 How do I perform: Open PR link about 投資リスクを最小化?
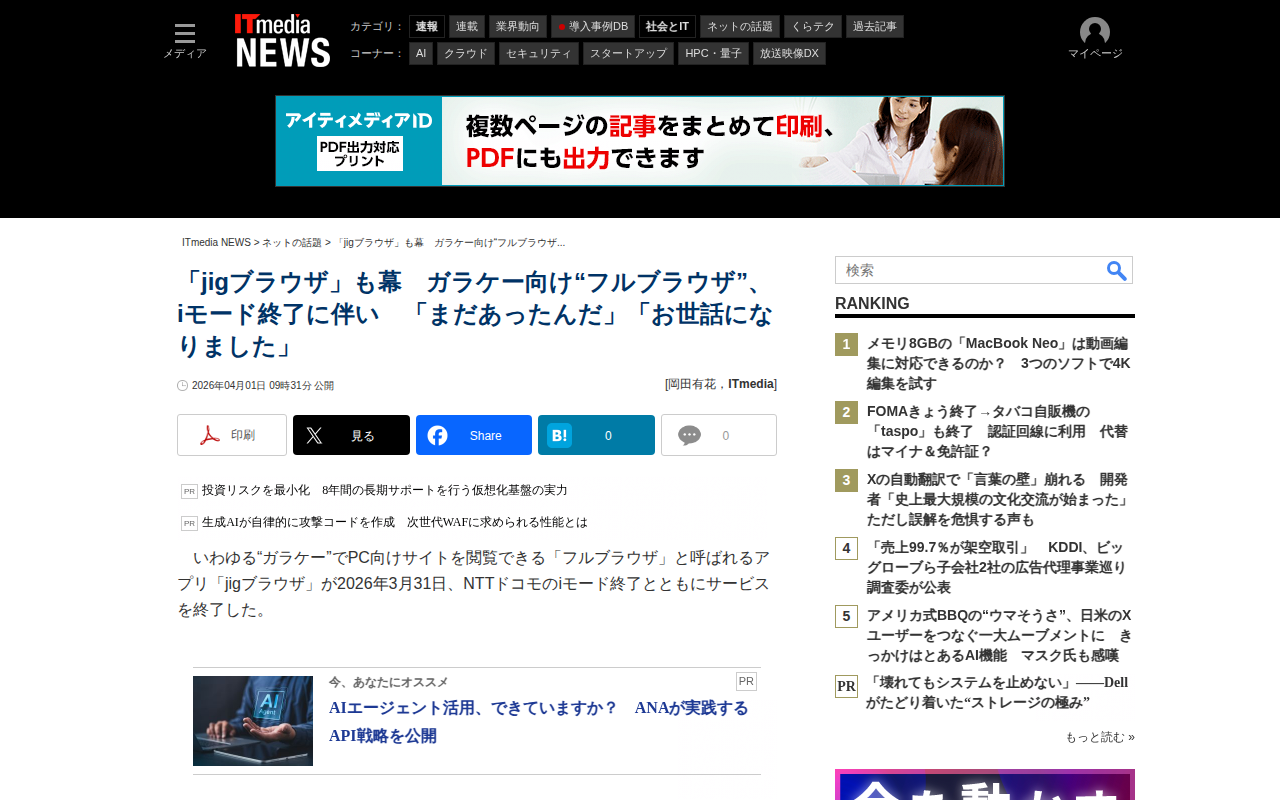pyautogui.click(x=385, y=490)
